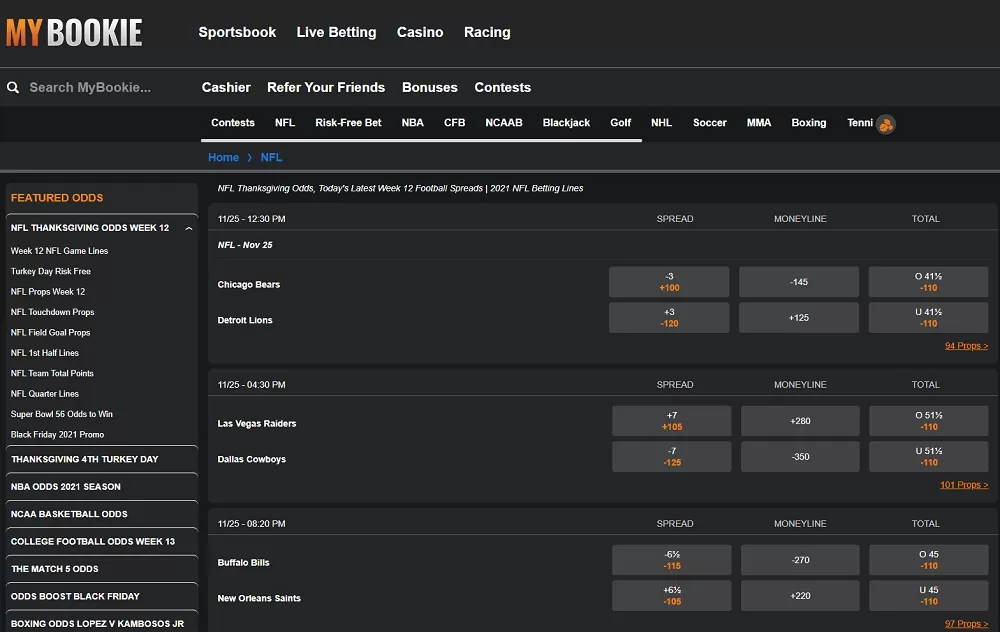Go to Live Betting
Viewport: 1000px width, 632px height.
336,32
